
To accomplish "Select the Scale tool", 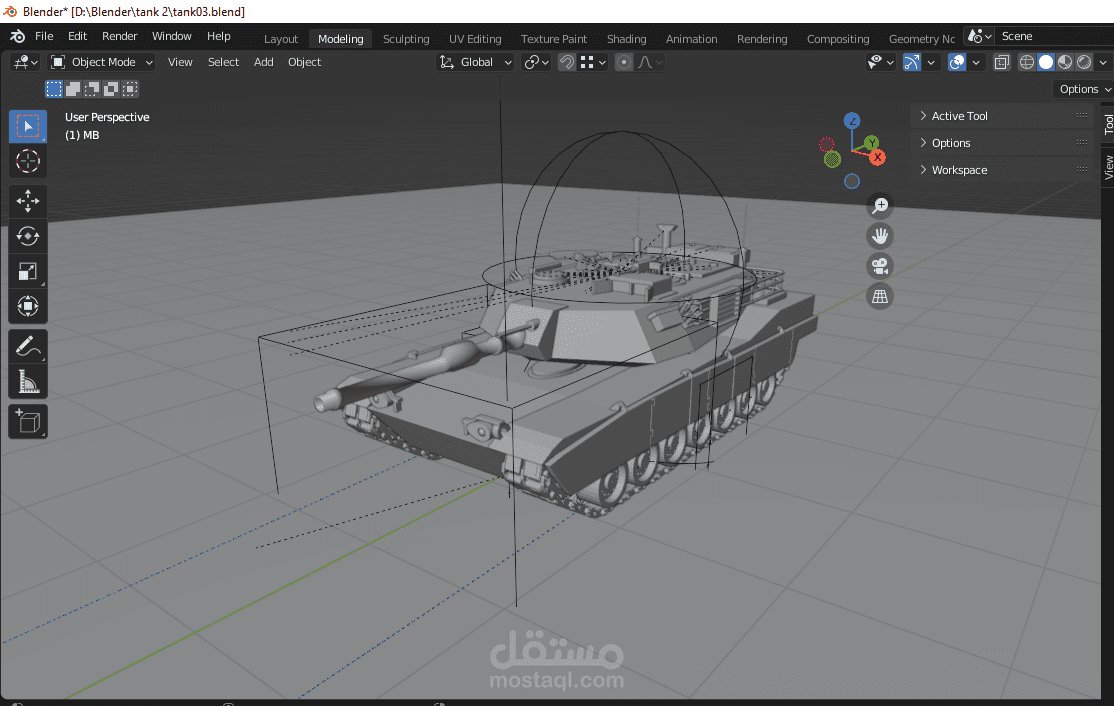I will coord(28,271).
